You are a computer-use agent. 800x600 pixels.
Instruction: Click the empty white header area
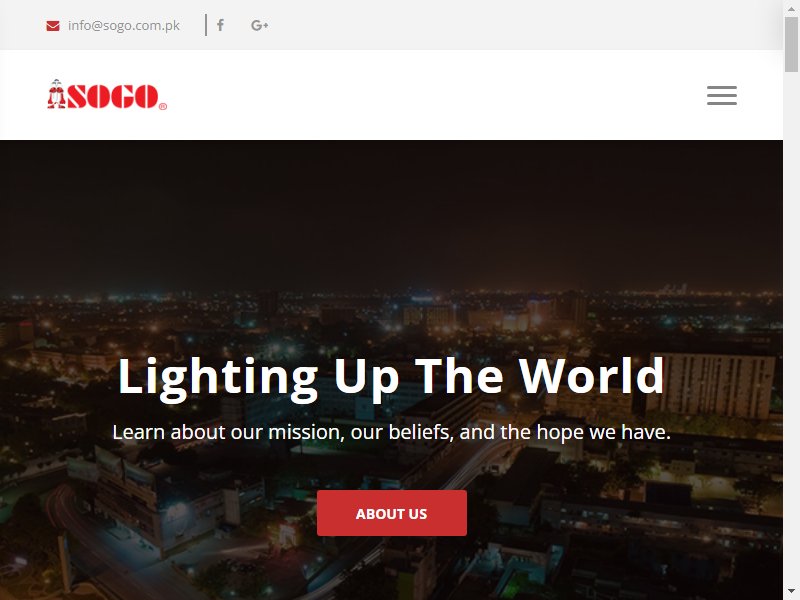point(434,95)
